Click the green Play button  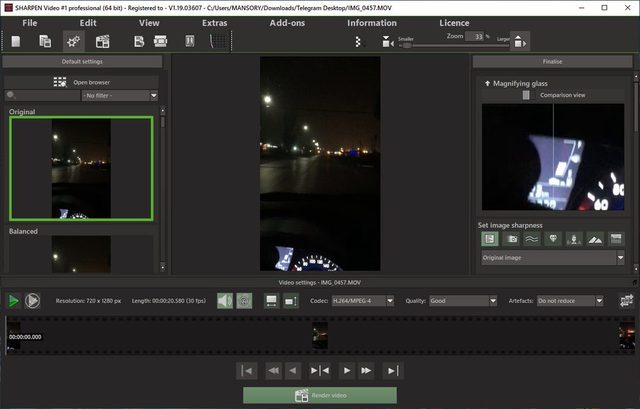click(13, 300)
